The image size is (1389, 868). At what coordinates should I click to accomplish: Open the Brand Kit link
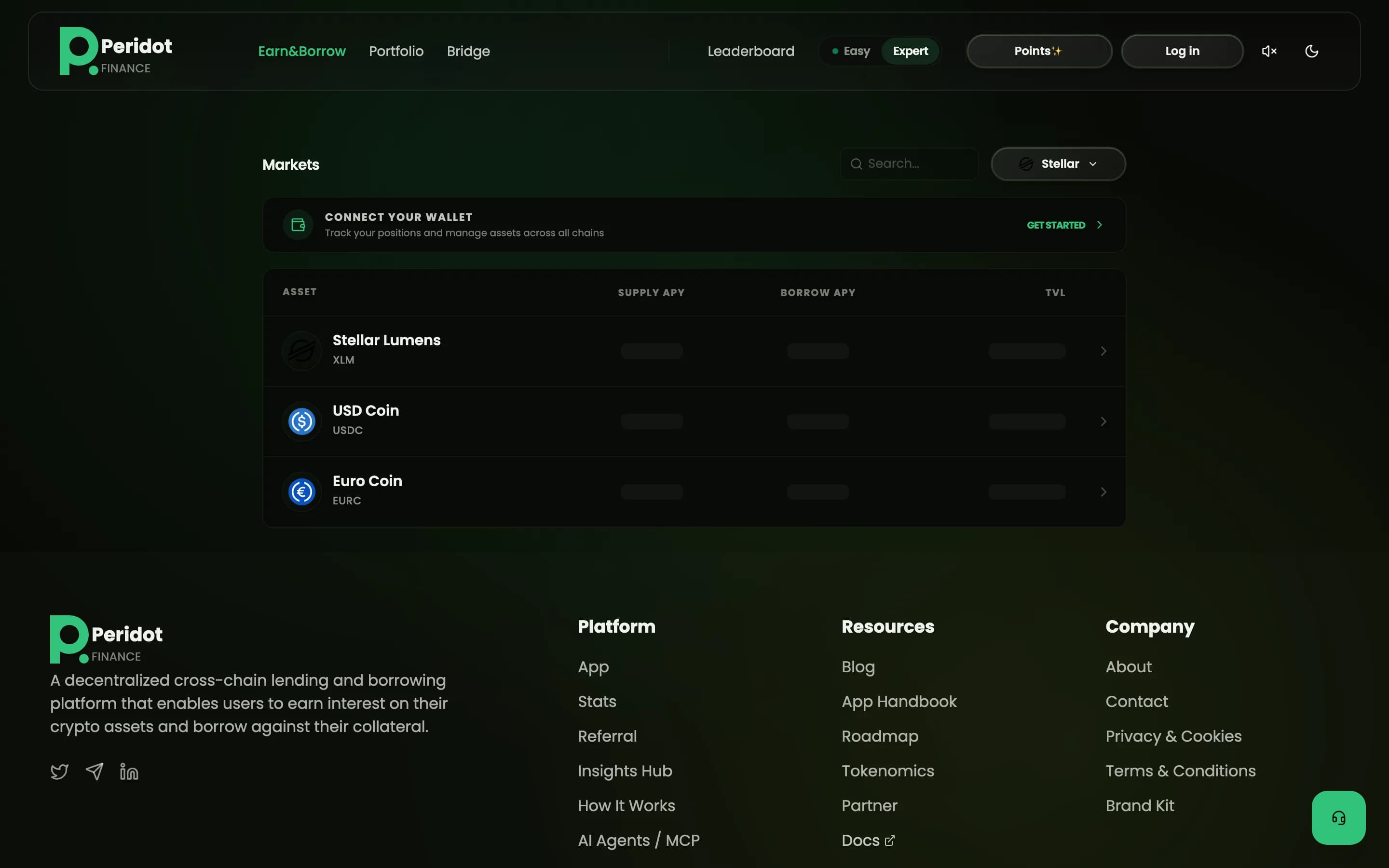(x=1139, y=805)
